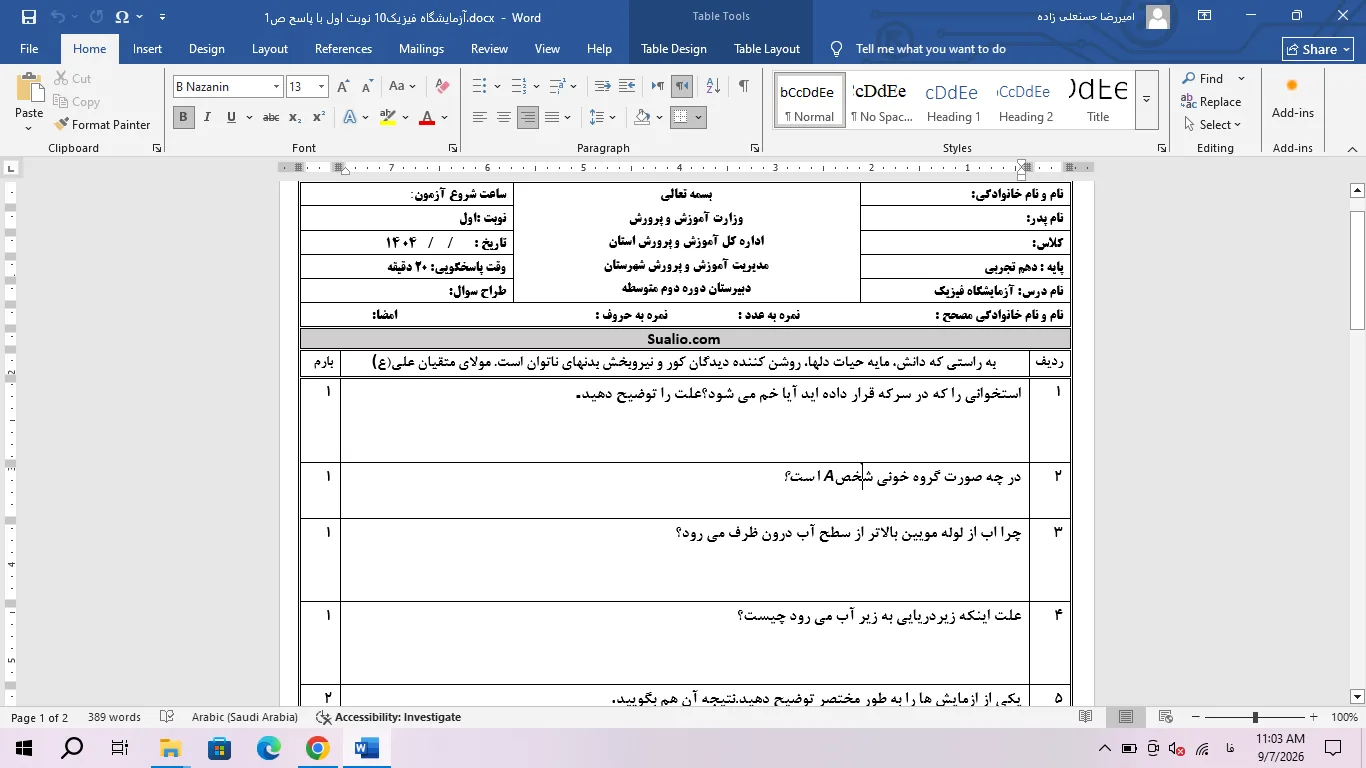Insert symbol via the Omega icon
The image size is (1366, 768).
point(122,17)
